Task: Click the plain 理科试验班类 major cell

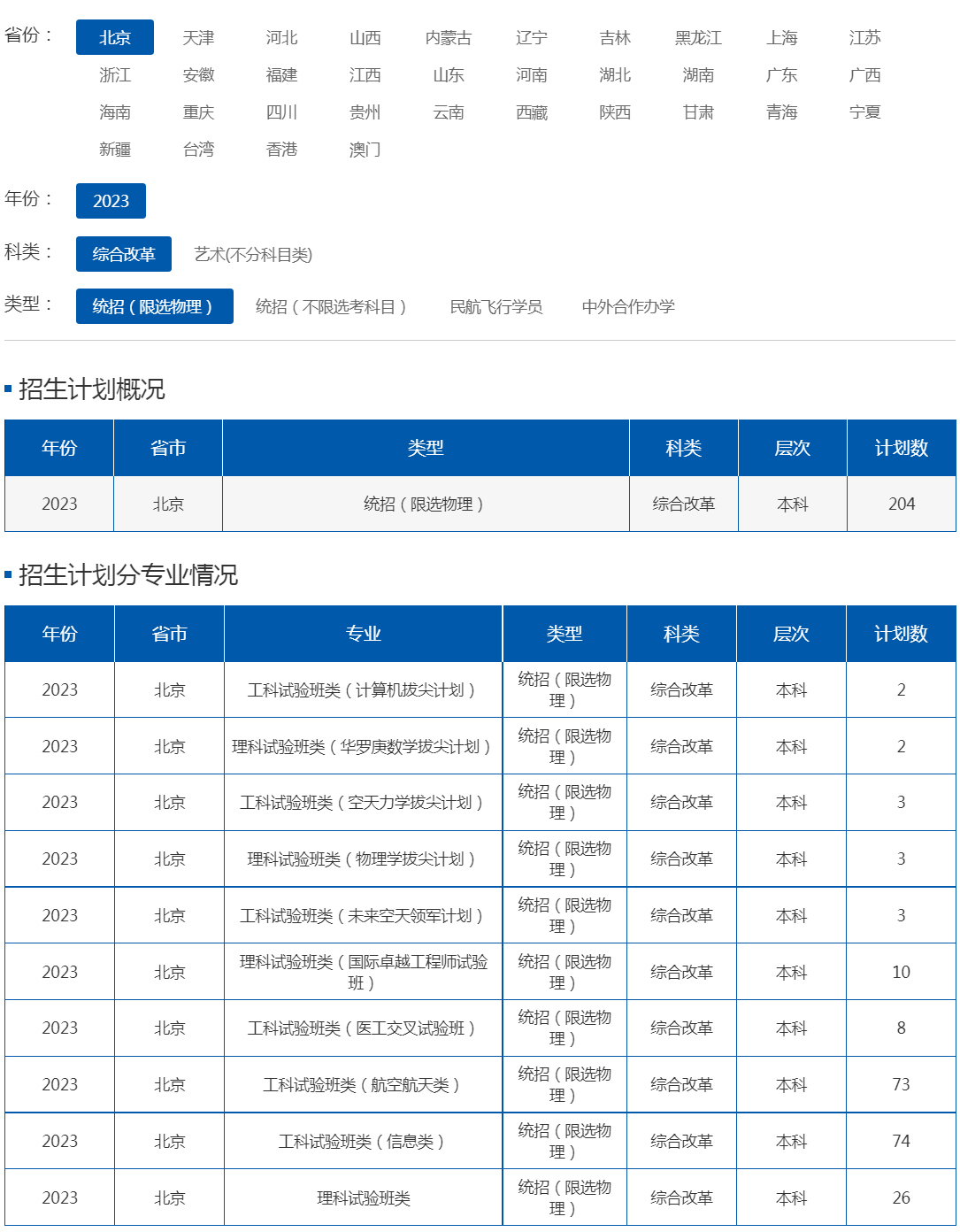Action: (x=363, y=1197)
